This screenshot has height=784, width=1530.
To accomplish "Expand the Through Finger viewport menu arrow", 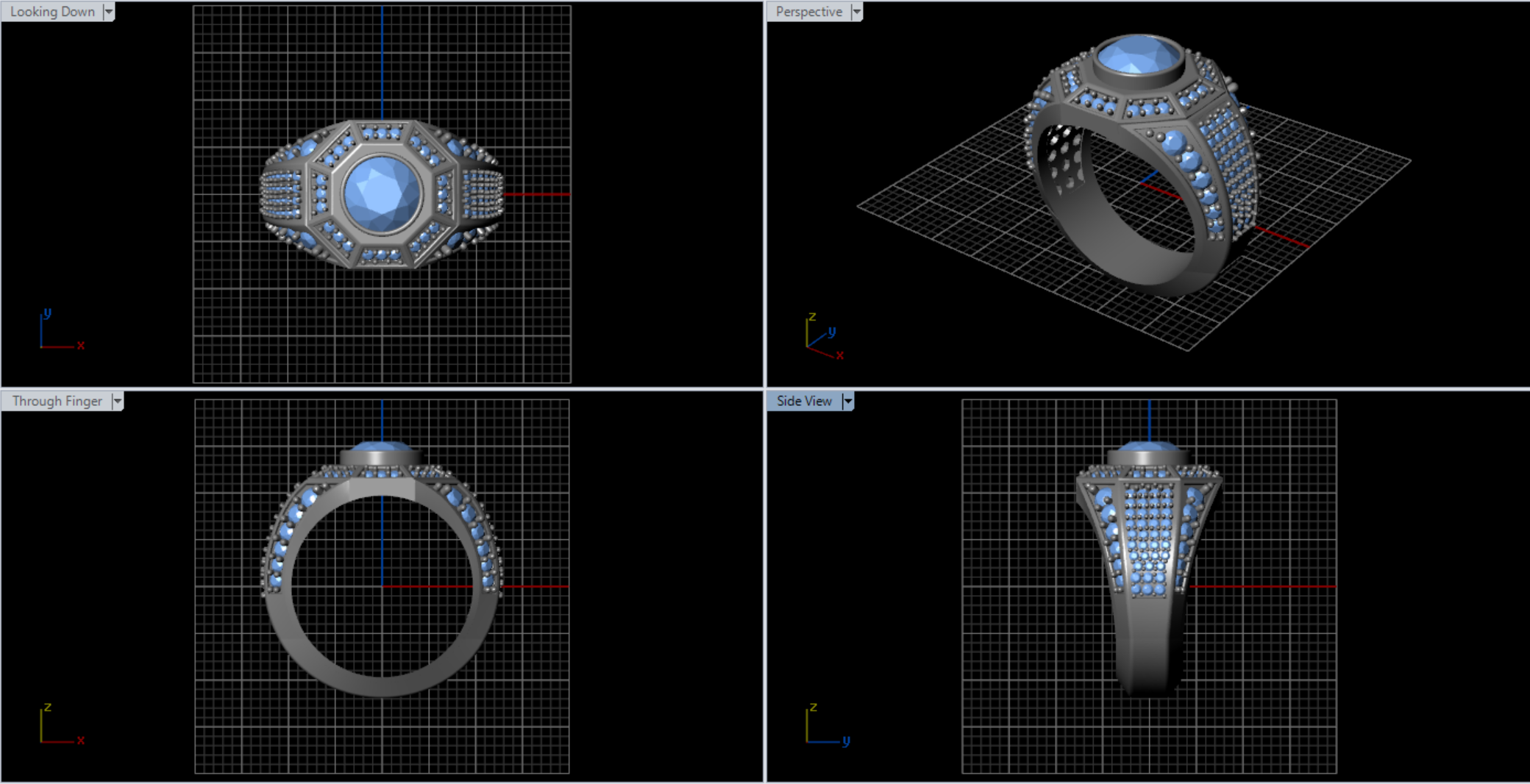I will [117, 402].
